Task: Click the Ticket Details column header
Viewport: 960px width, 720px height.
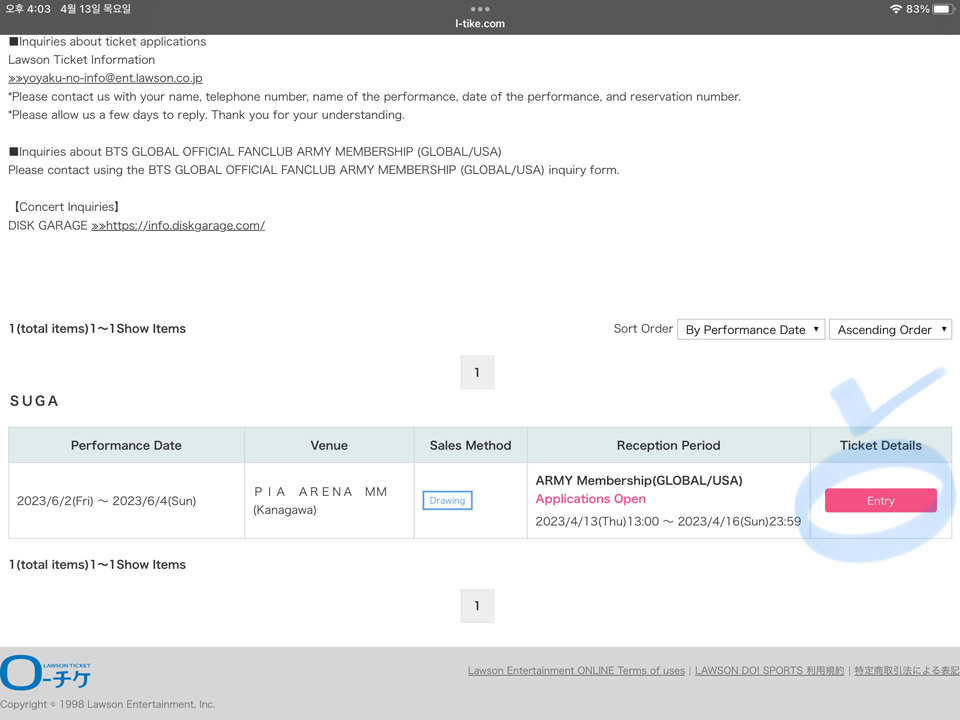Action: tap(880, 445)
